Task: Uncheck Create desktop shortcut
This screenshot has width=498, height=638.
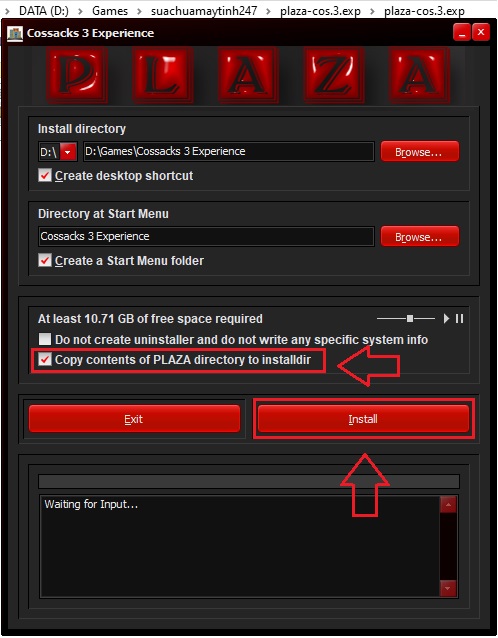Action: pyautogui.click(x=45, y=176)
